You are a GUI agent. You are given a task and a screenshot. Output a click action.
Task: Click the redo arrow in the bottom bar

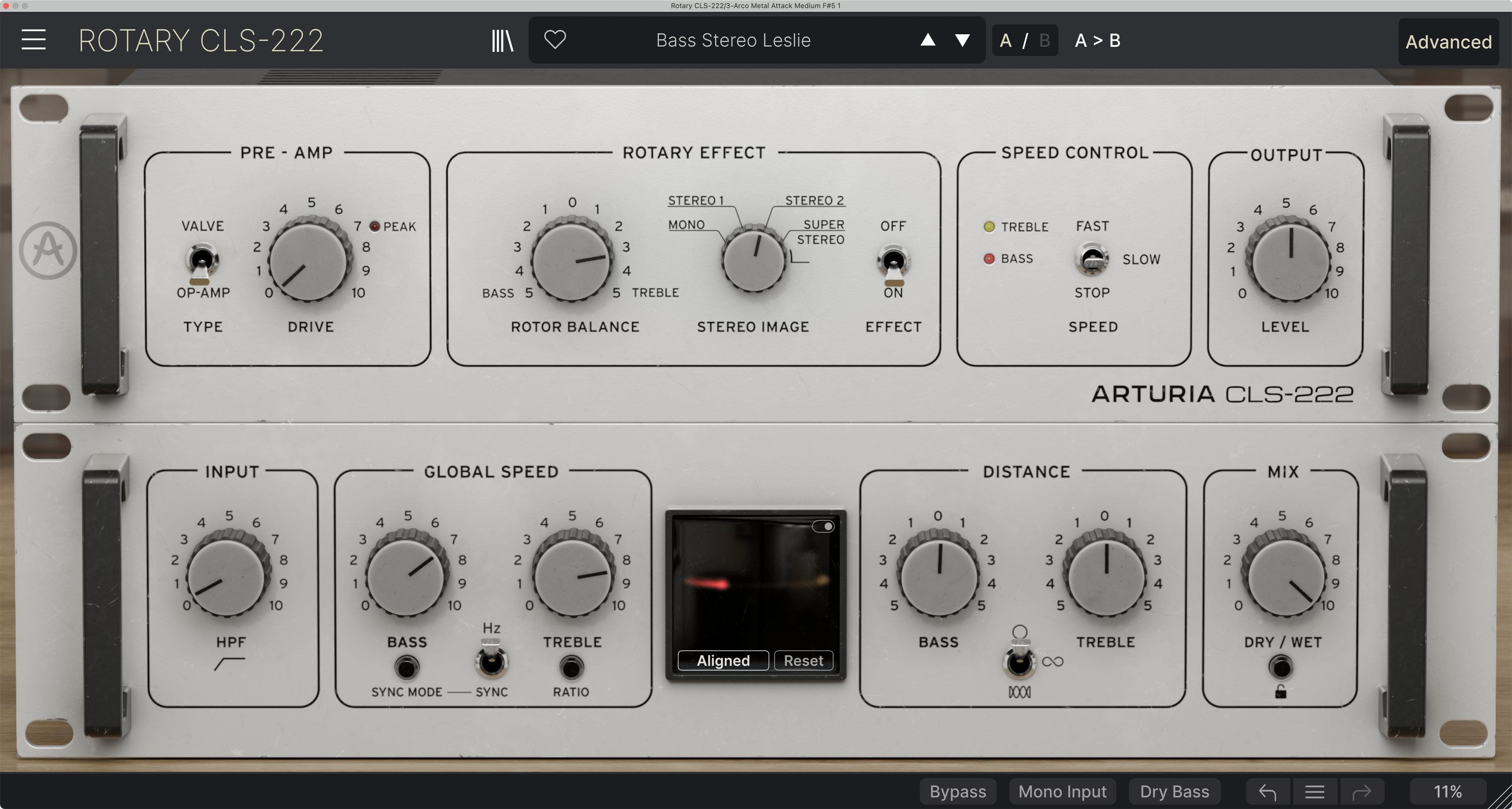tap(1363, 791)
